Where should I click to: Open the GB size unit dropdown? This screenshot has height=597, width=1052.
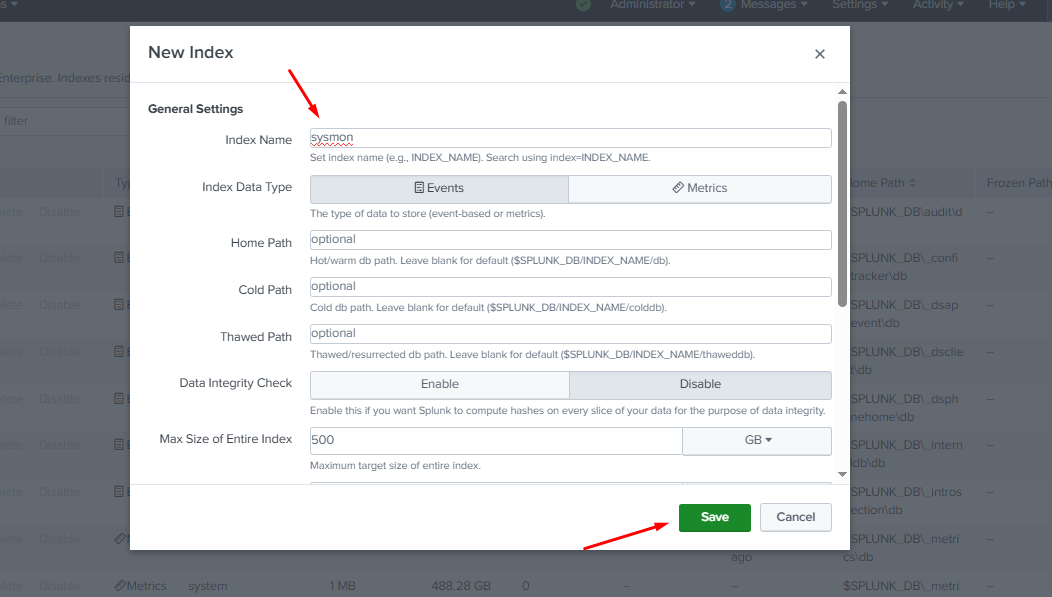point(757,440)
